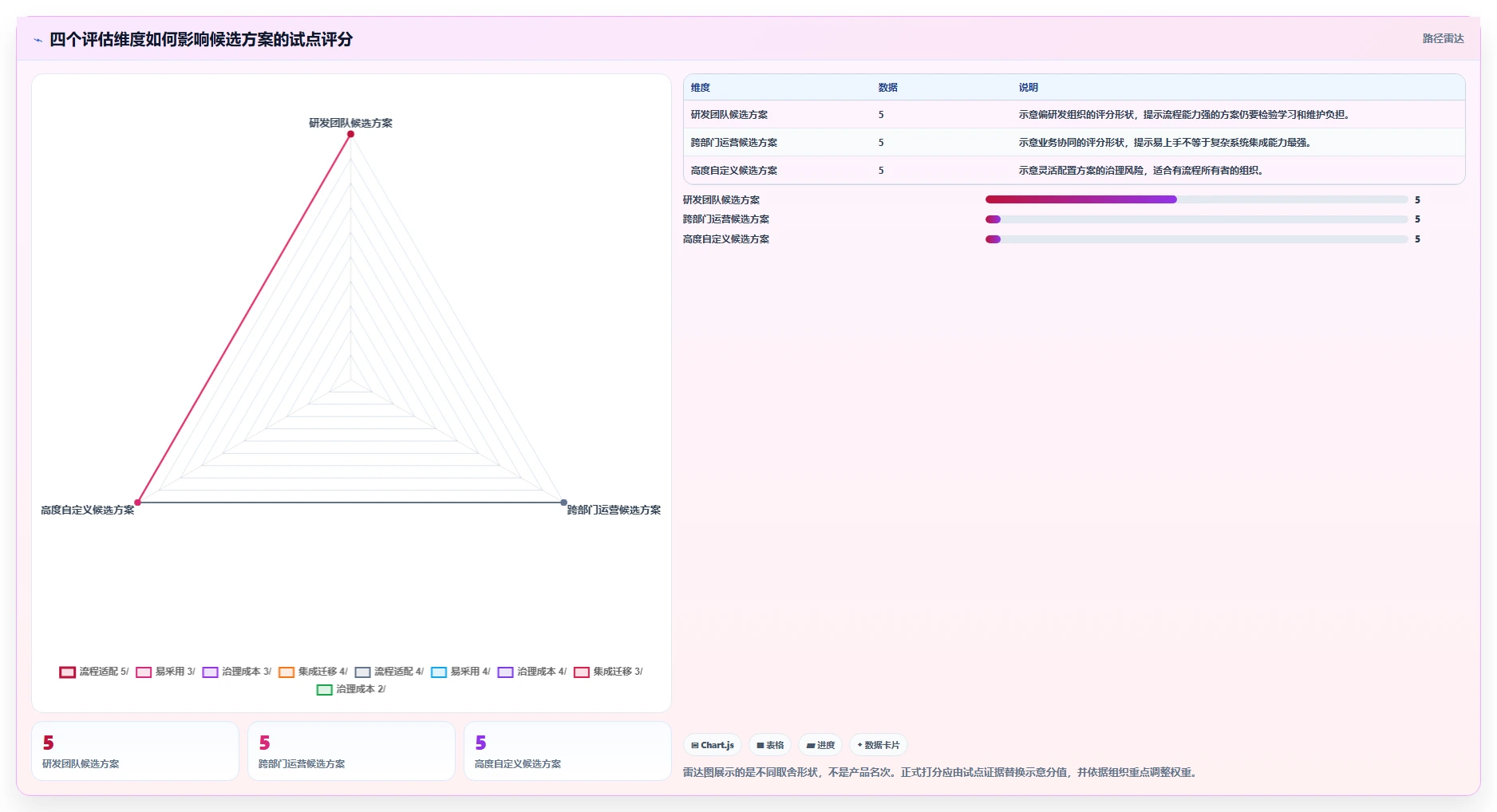The width and height of the screenshot is (1497, 812).
Task: Show or hide the 治理成本 4/ legend entry
Action: (532, 672)
